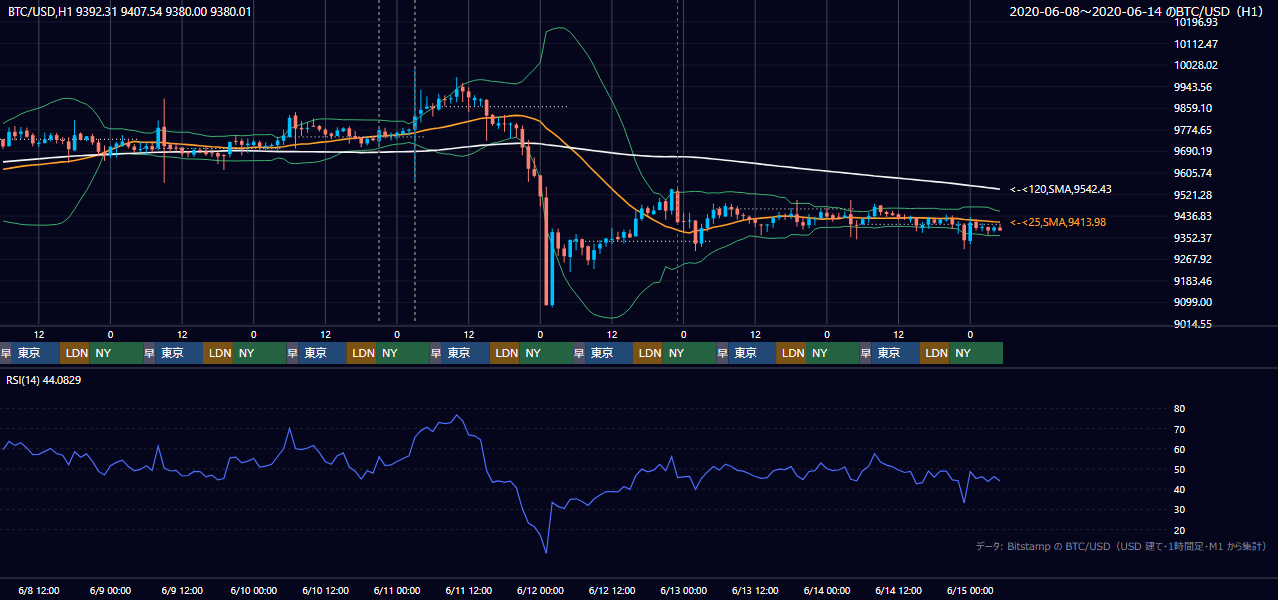Click price axis label 9859.10
1278x600 pixels.
click(1192, 108)
